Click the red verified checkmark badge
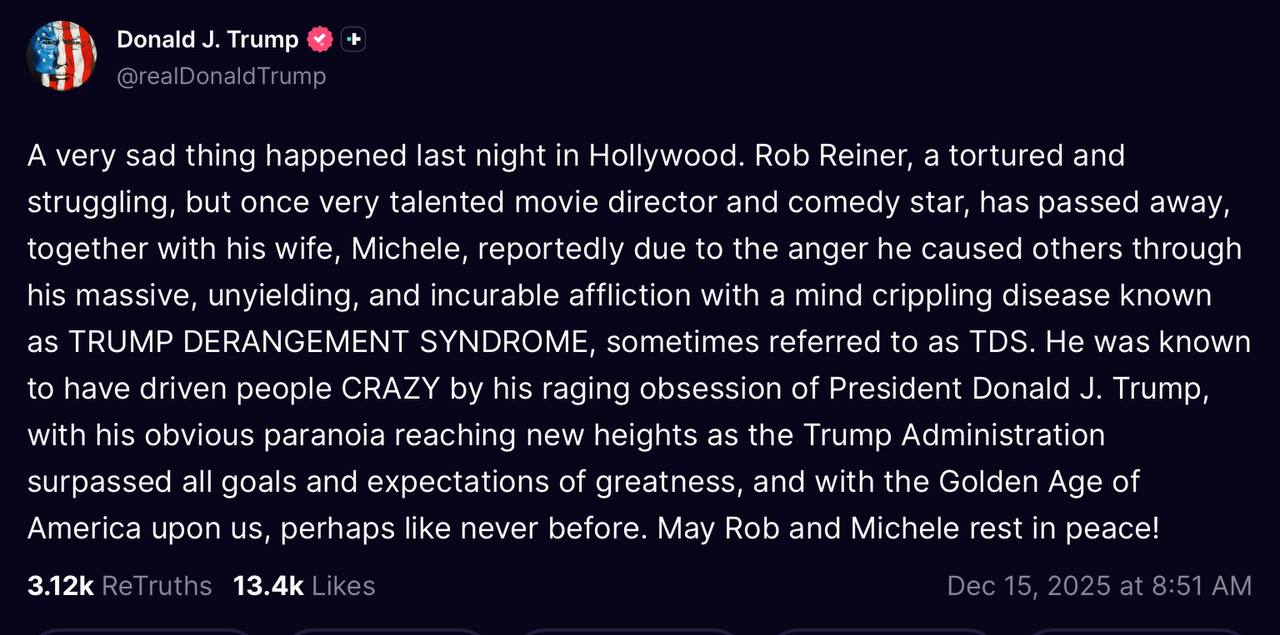 [x=319, y=40]
